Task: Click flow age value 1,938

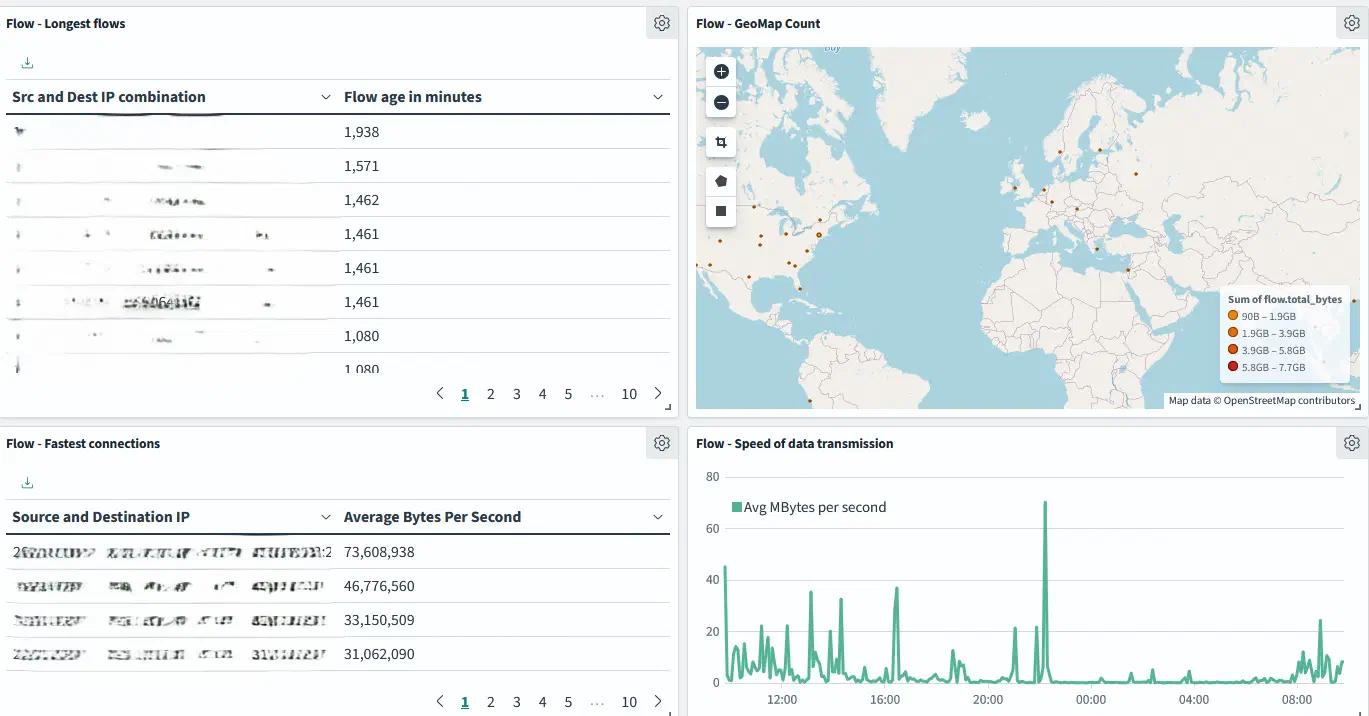Action: [x=361, y=132]
